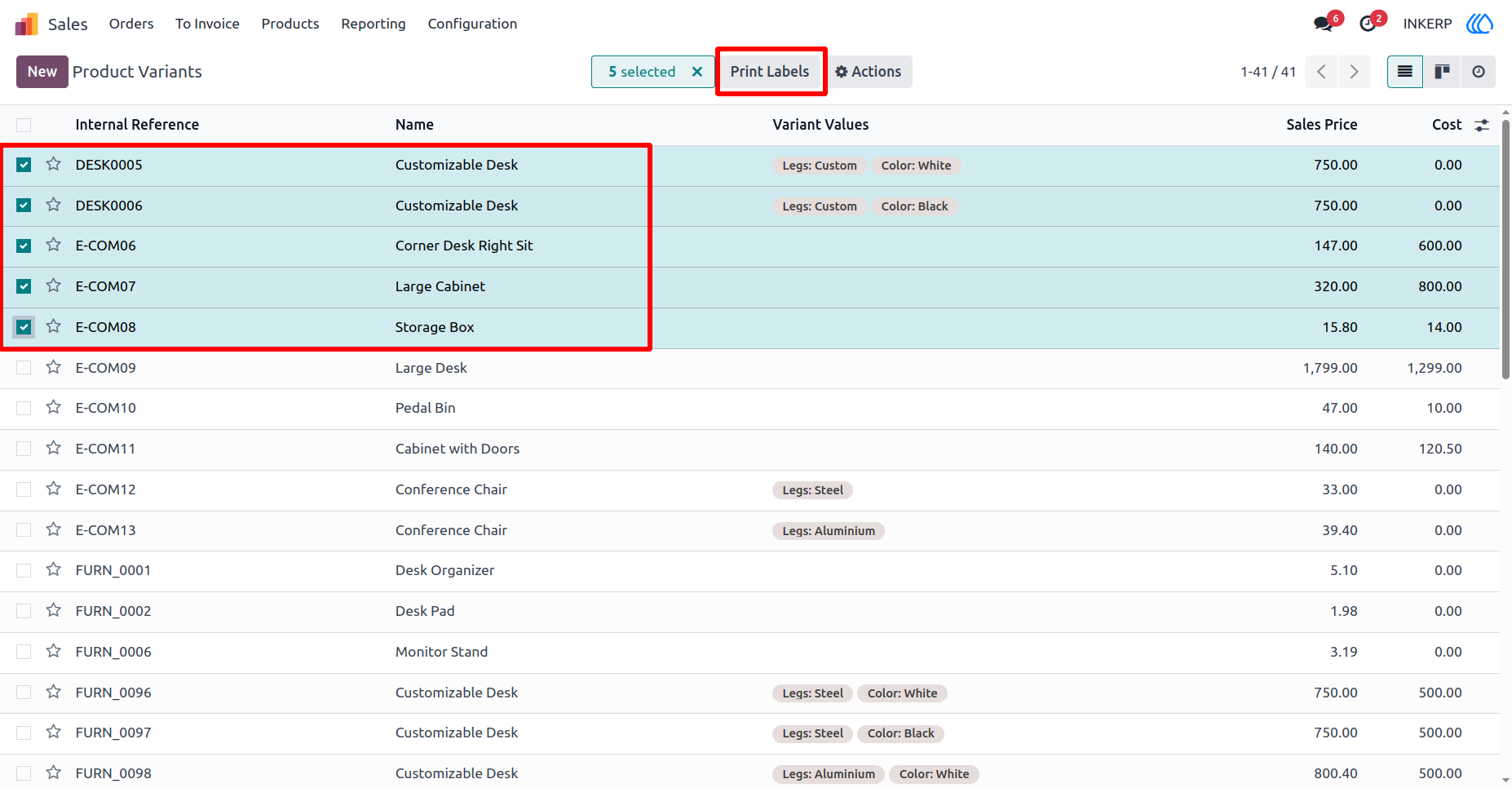Open optional columns adjust dropdown
Screen dimensions: 1512x788
pyautogui.click(x=1482, y=125)
